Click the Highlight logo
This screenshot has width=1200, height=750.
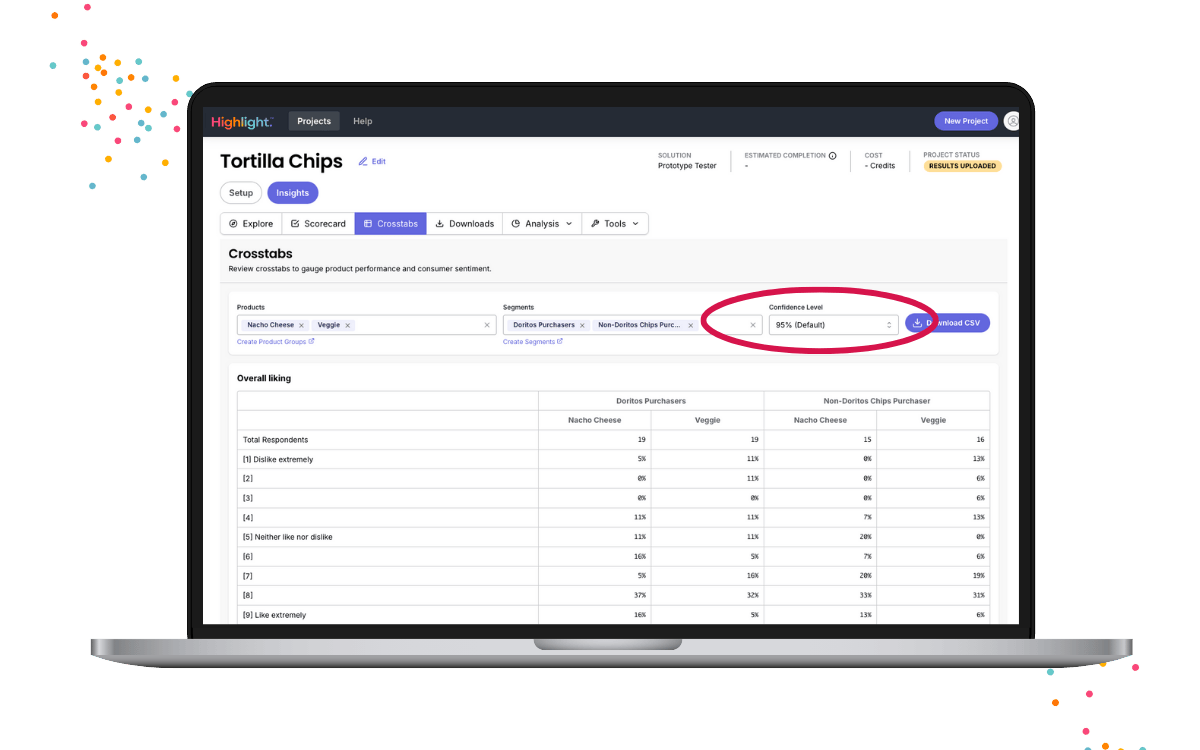pos(241,122)
